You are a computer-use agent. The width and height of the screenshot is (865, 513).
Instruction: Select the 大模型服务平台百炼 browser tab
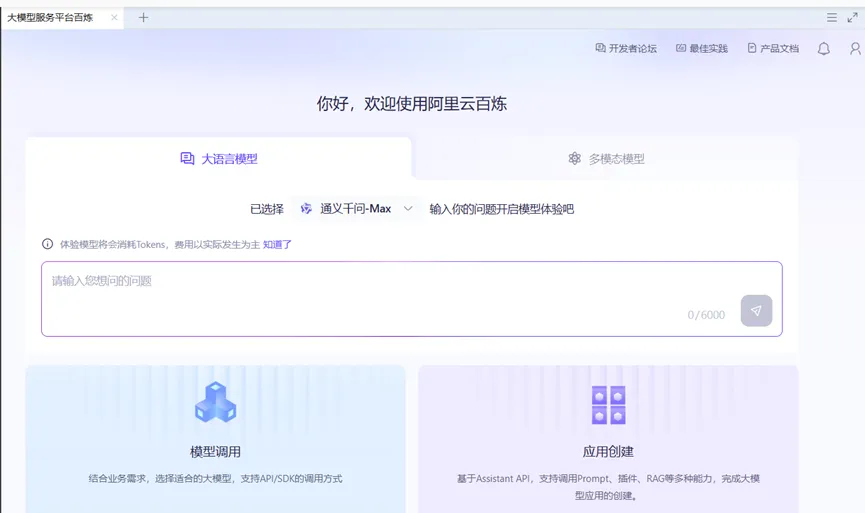click(x=62, y=18)
